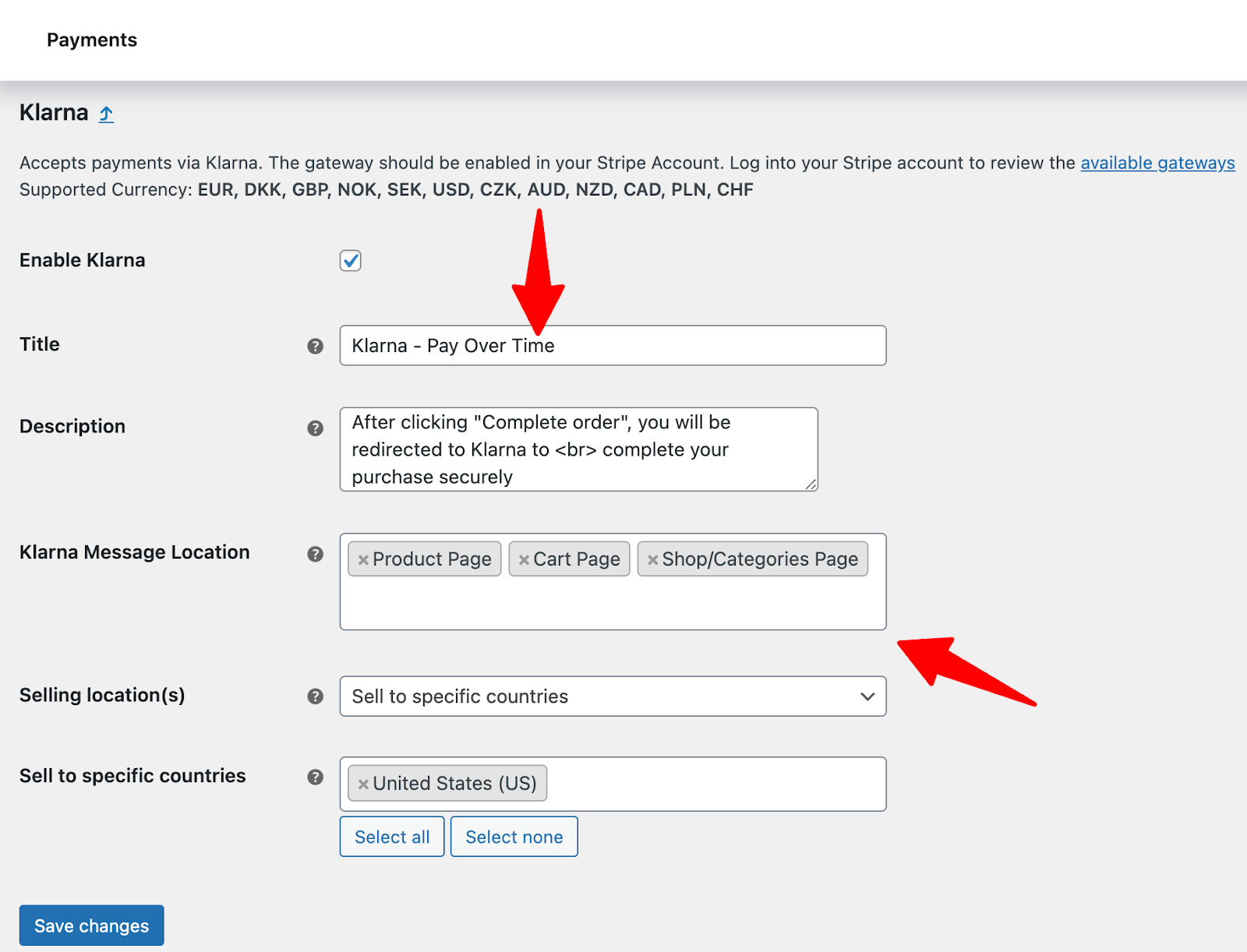Click the Payments header title
Image resolution: width=1247 pixels, height=952 pixels.
[92, 40]
